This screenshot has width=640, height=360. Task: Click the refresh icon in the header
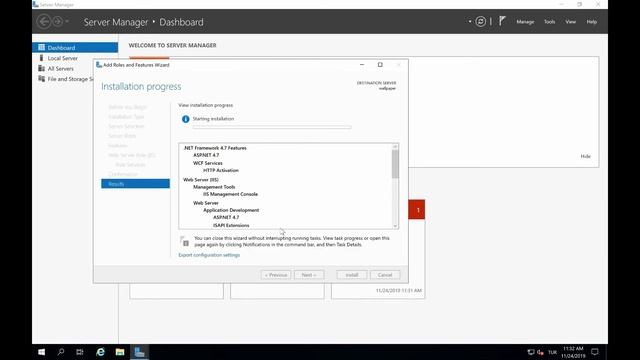(x=481, y=22)
